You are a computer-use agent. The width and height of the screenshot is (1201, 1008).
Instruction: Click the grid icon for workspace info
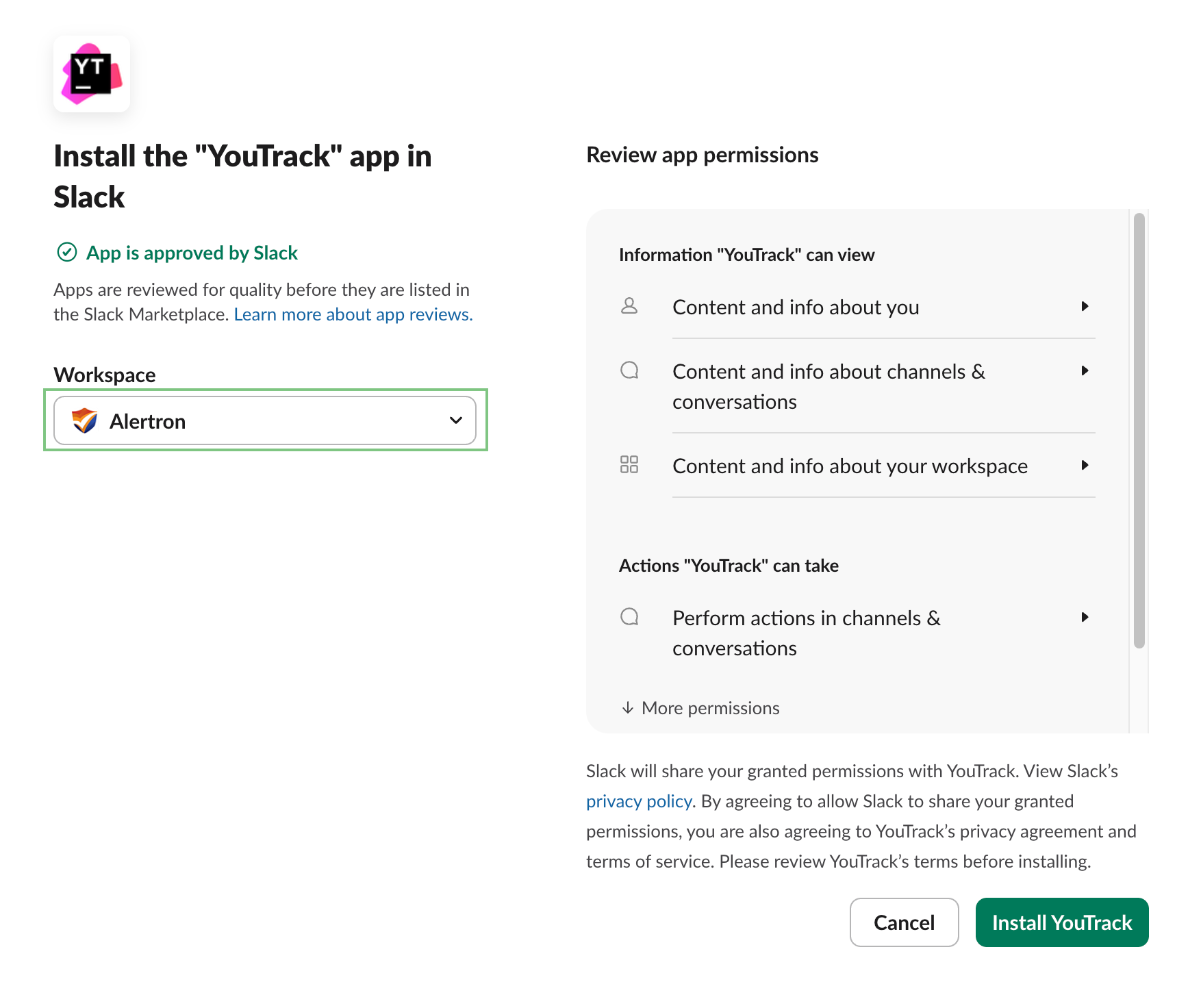point(629,465)
